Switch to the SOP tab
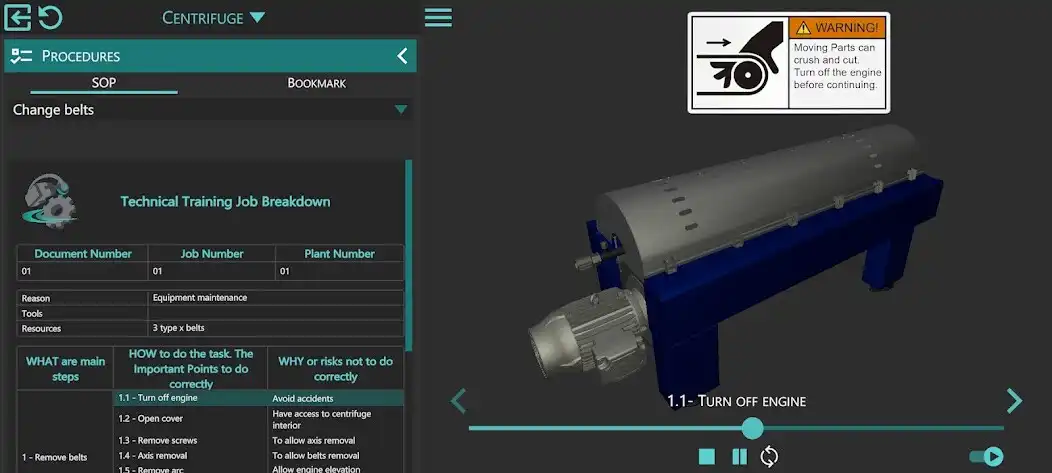The width and height of the screenshot is (1052, 473). pyautogui.click(x=104, y=83)
